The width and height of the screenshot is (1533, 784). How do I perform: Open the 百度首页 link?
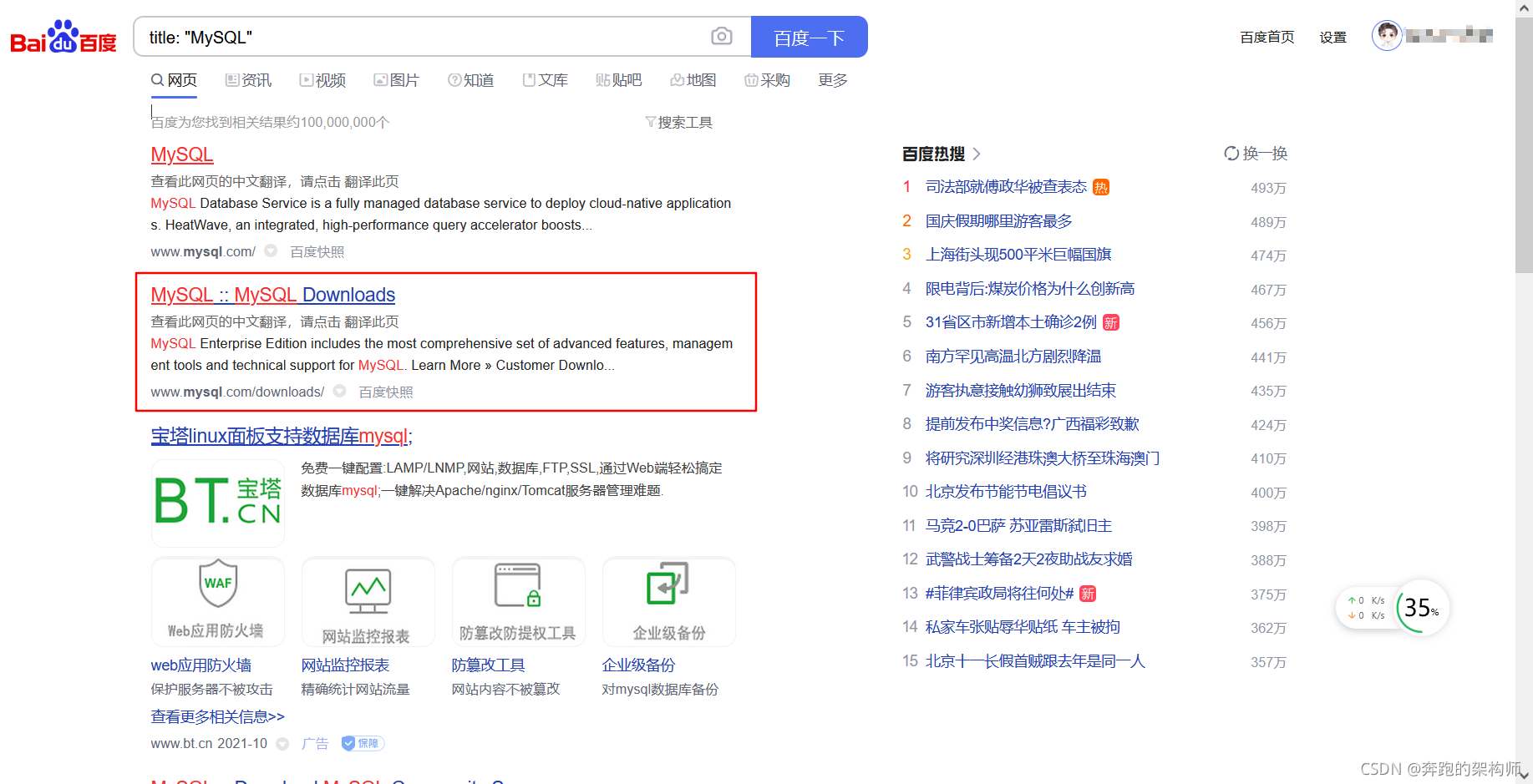[x=1267, y=38]
